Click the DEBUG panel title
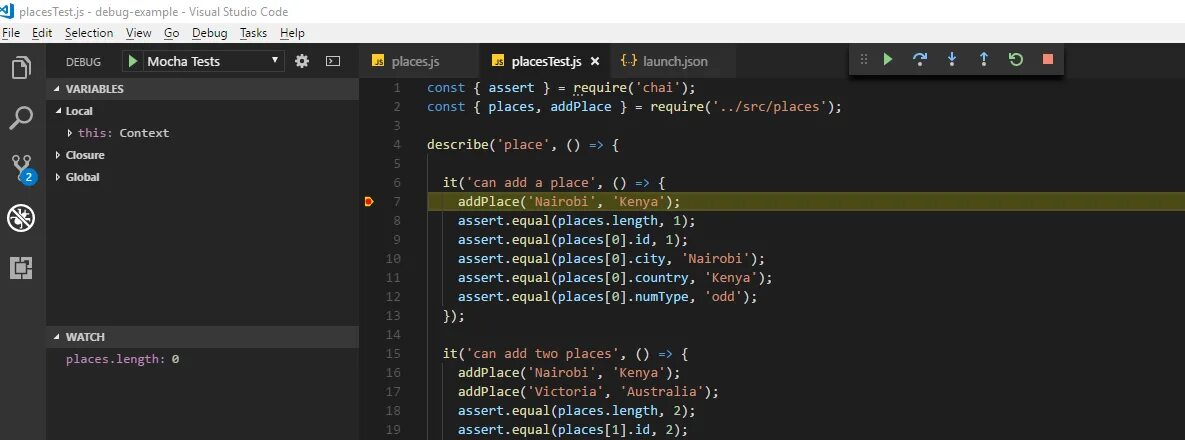 (x=83, y=62)
